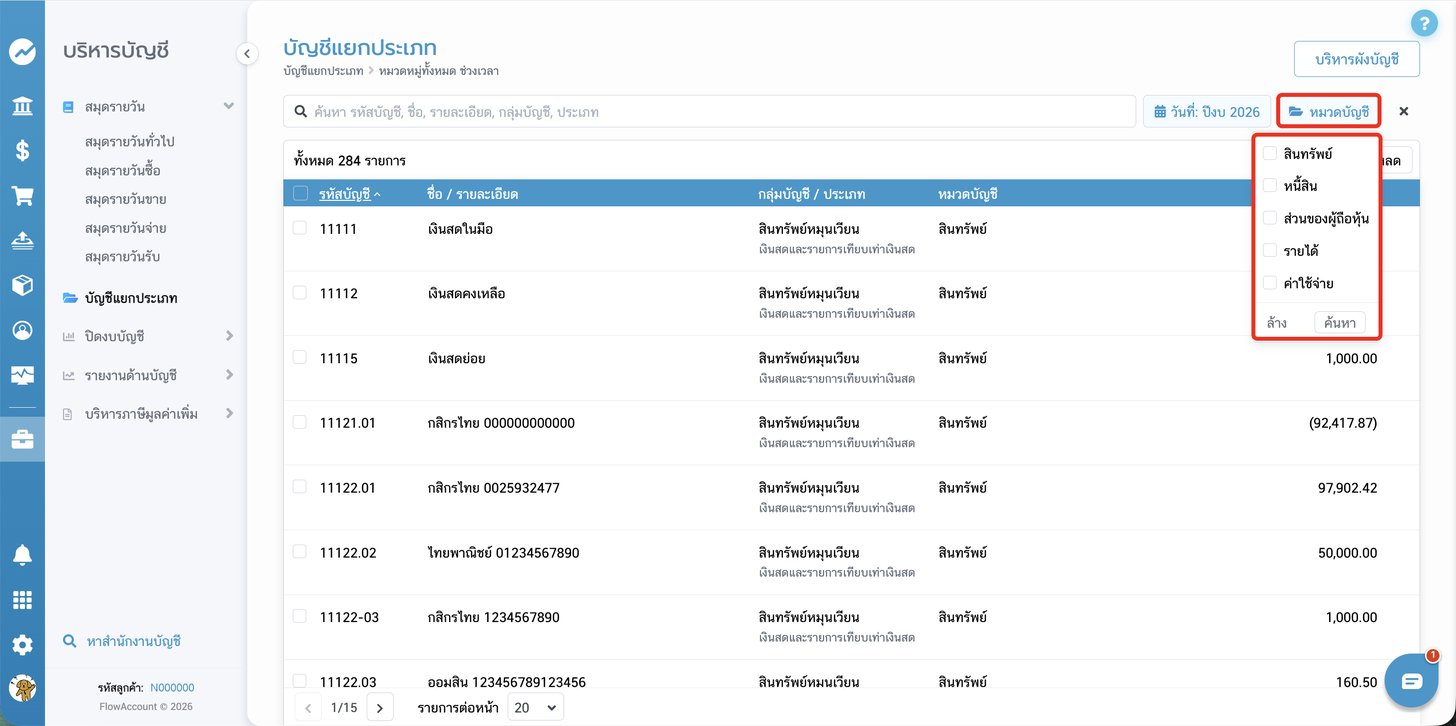This screenshot has width=1456, height=726.
Task: Open the chat support bubble
Action: click(1411, 681)
